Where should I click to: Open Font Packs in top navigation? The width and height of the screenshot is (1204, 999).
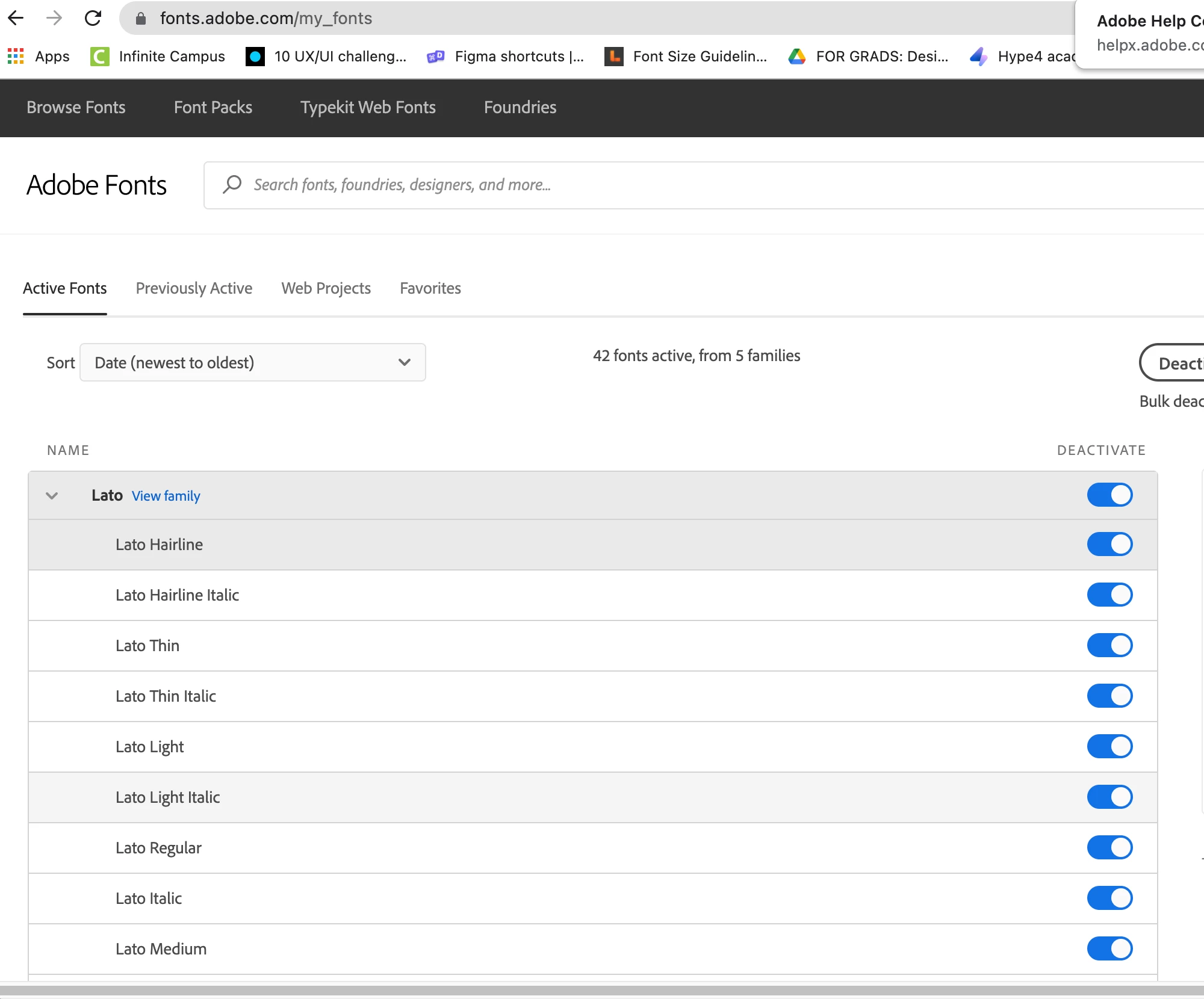coord(213,107)
